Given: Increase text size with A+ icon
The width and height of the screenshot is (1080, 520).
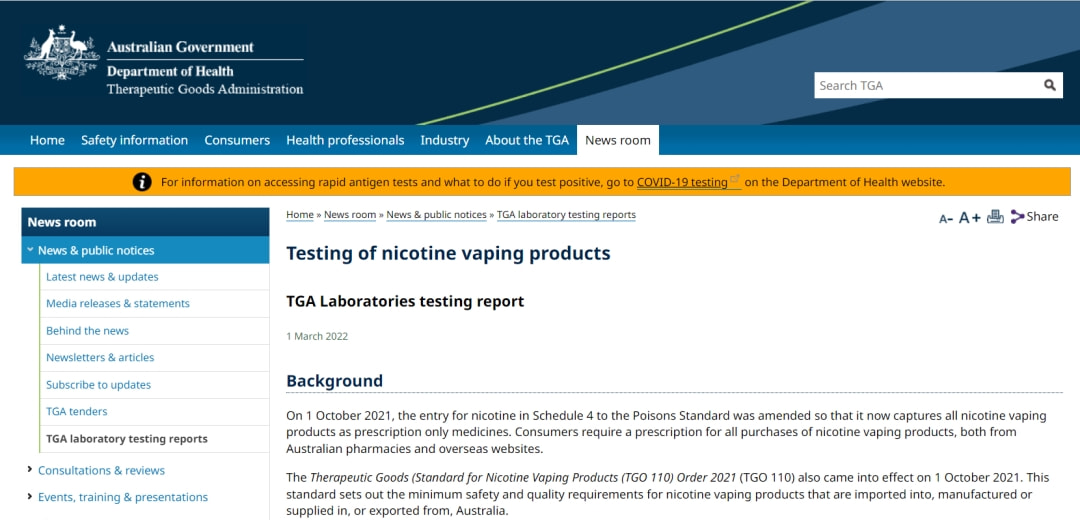Looking at the screenshot, I should pyautogui.click(x=969, y=217).
